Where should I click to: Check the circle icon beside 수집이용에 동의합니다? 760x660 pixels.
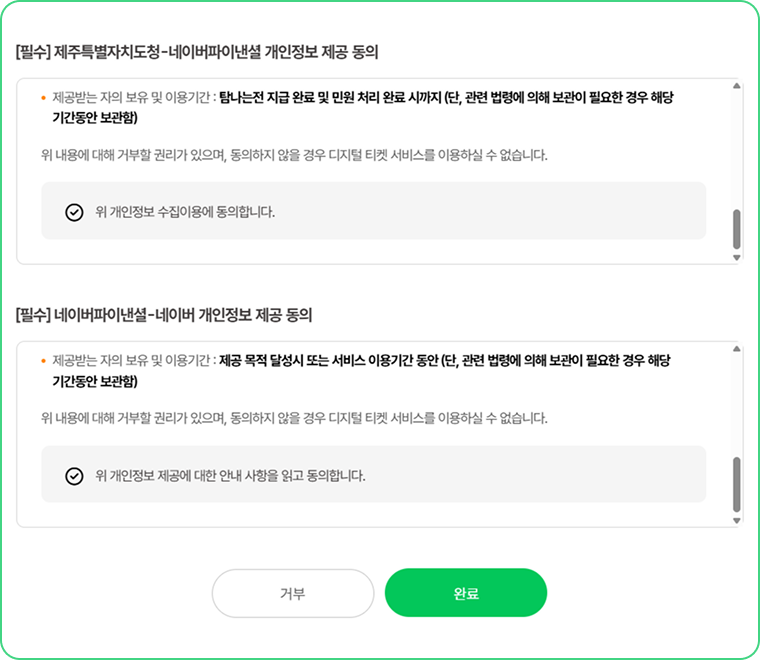point(74,212)
